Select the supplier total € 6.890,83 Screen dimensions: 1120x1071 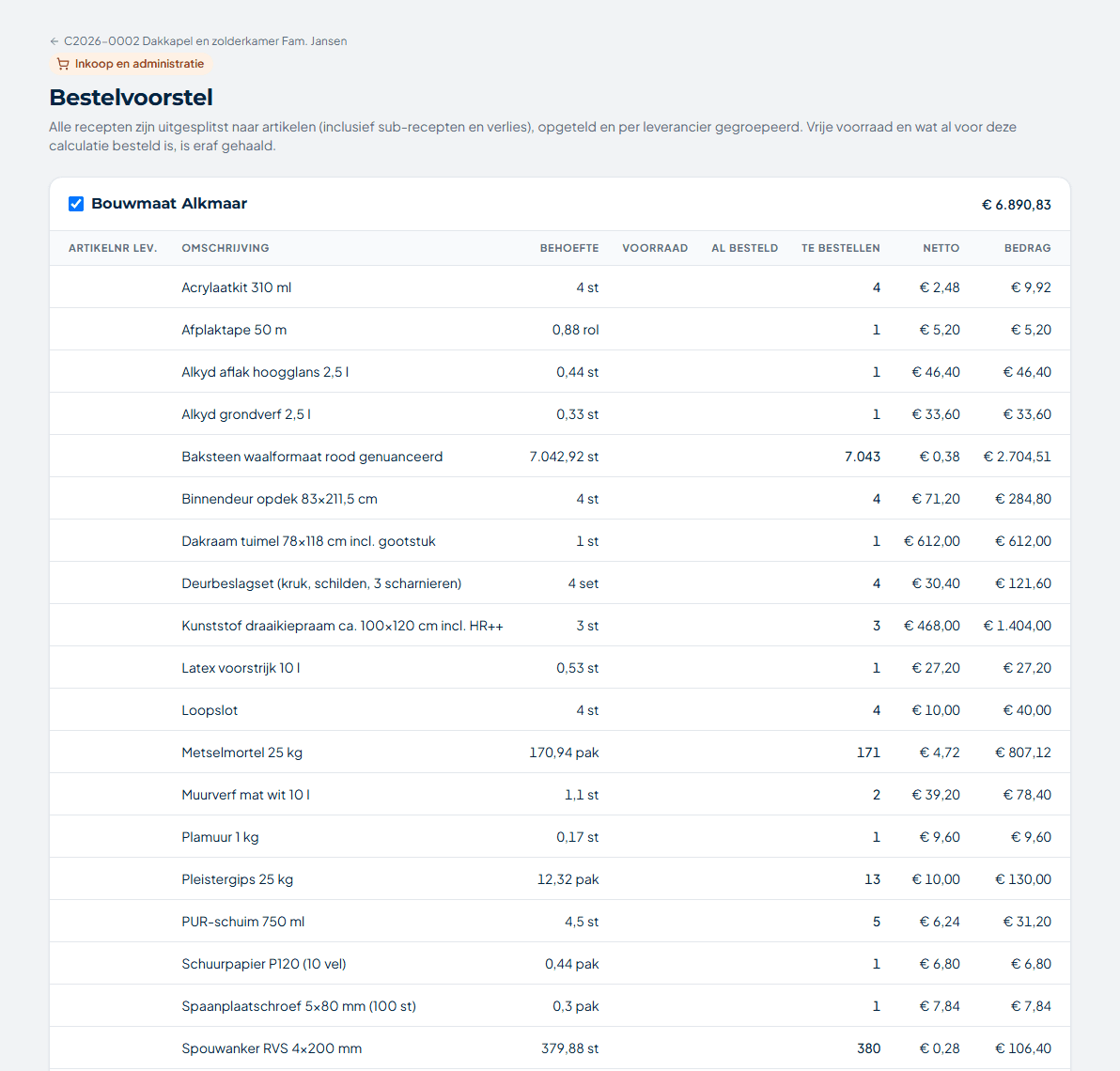[x=1017, y=205]
